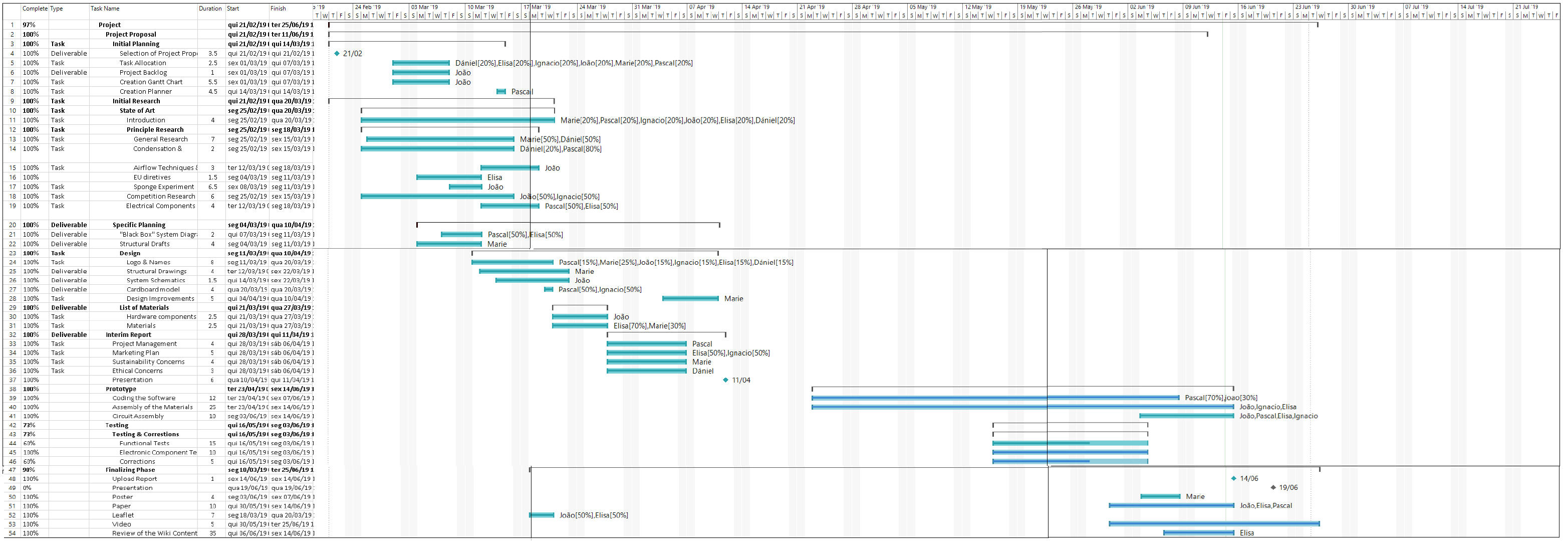This screenshot has width=1568, height=541.
Task: Select the 19/06 milestone diamond
Action: [x=1273, y=488]
